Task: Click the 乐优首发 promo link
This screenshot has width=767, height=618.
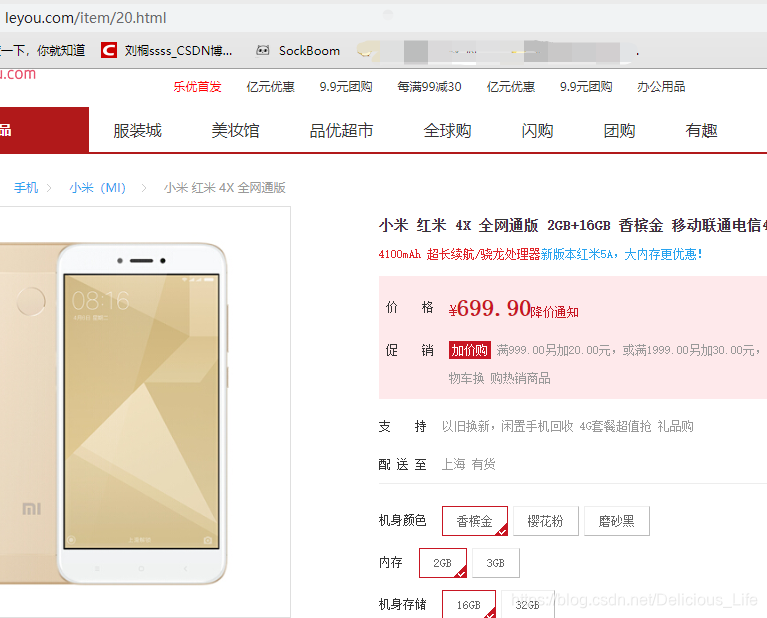Action: coord(197,87)
